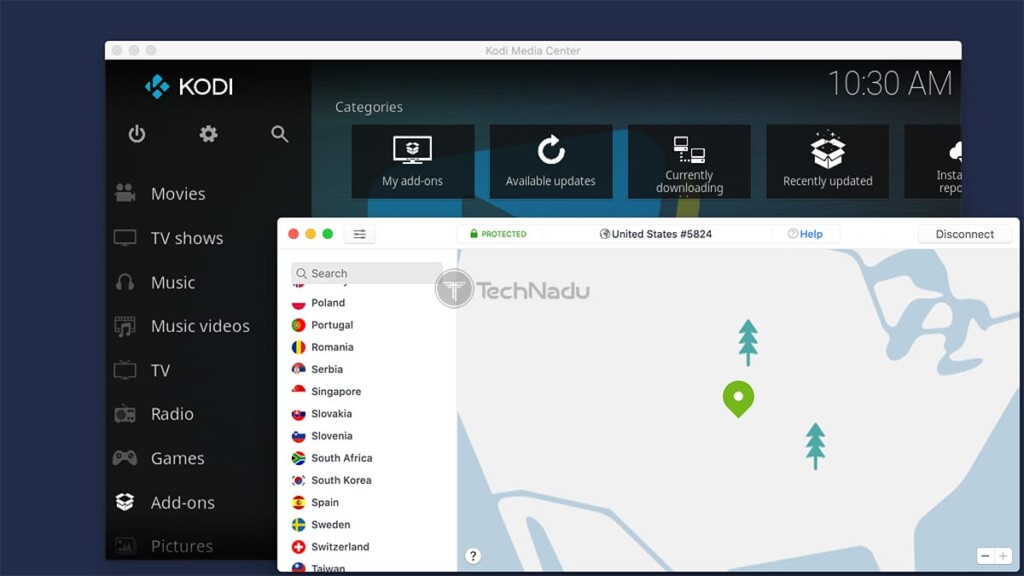Open VPN preferences sliders icon

(360, 234)
